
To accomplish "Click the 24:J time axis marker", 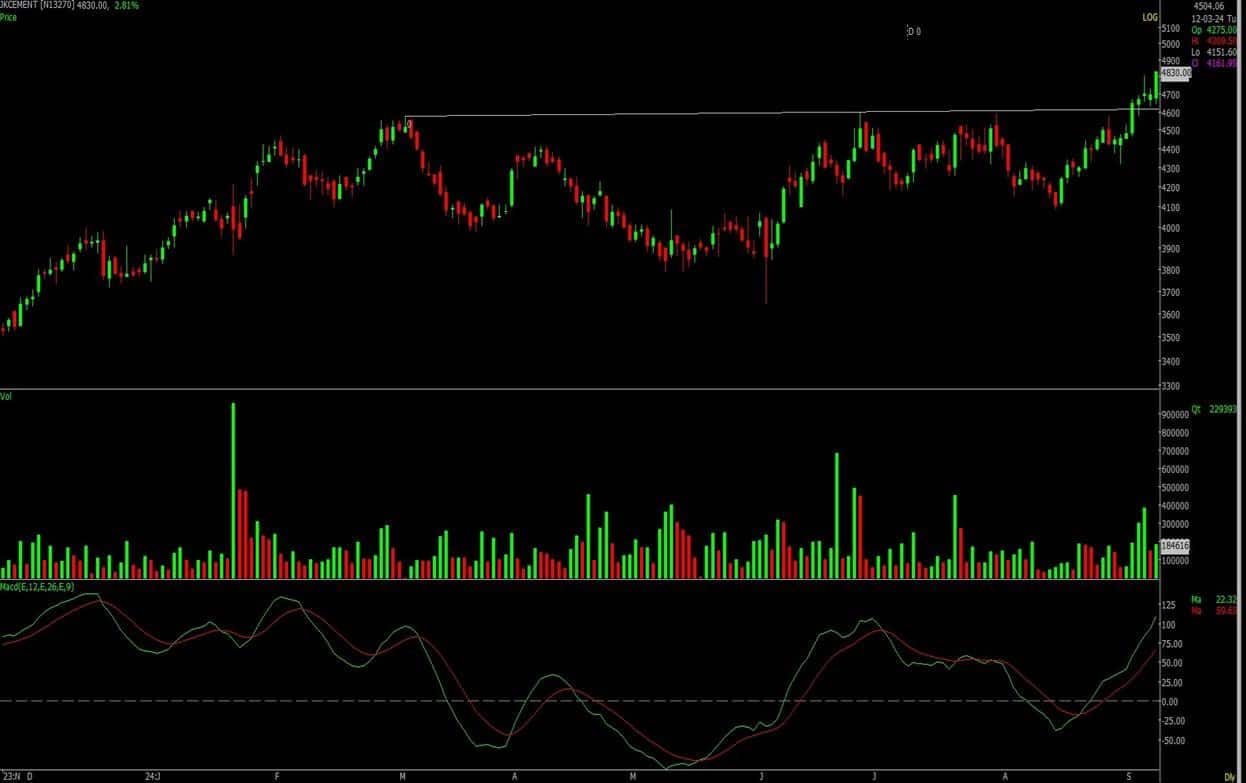I will click(152, 776).
